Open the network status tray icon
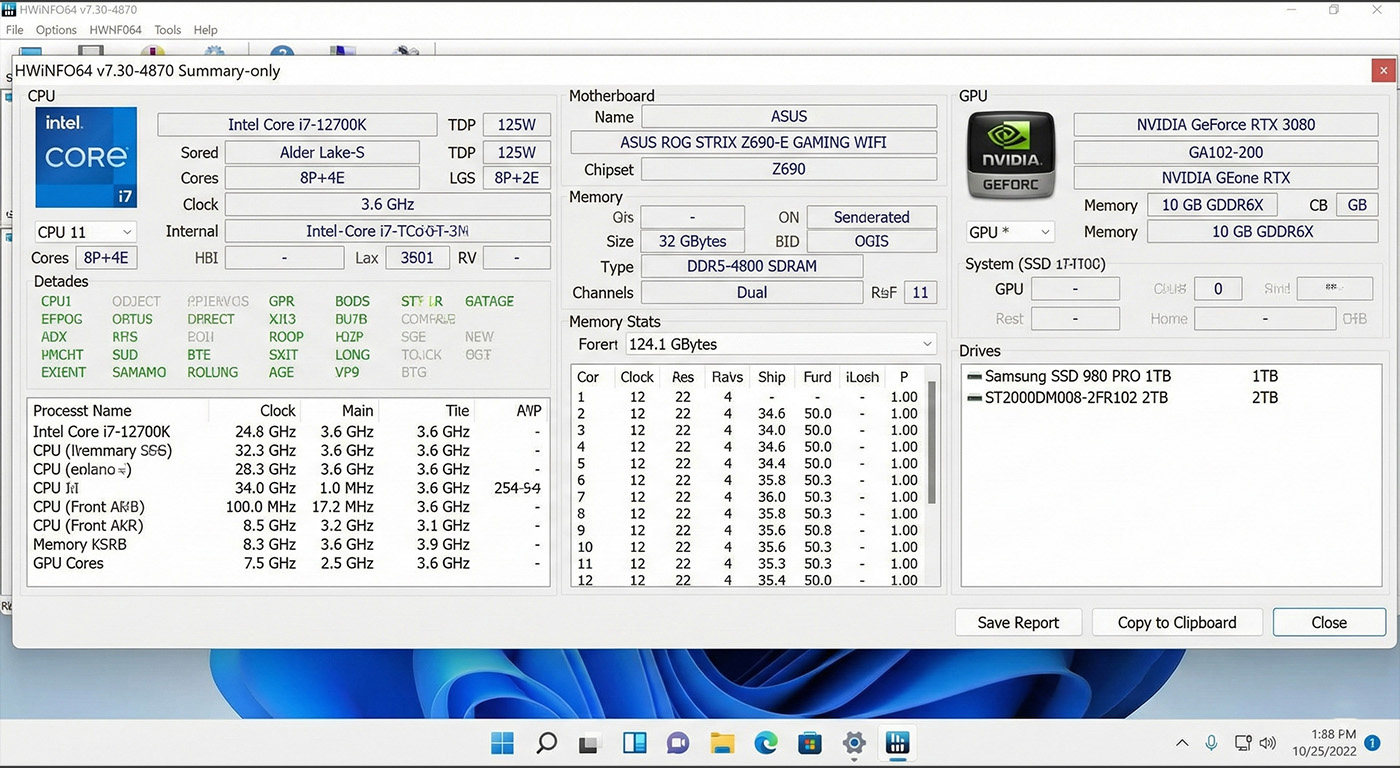This screenshot has height=768, width=1400. pyautogui.click(x=1243, y=743)
